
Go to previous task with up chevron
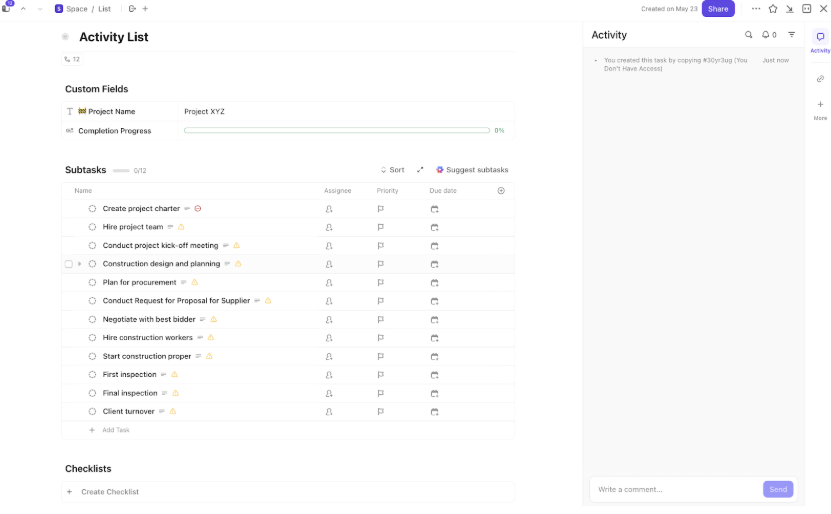click(x=23, y=8)
